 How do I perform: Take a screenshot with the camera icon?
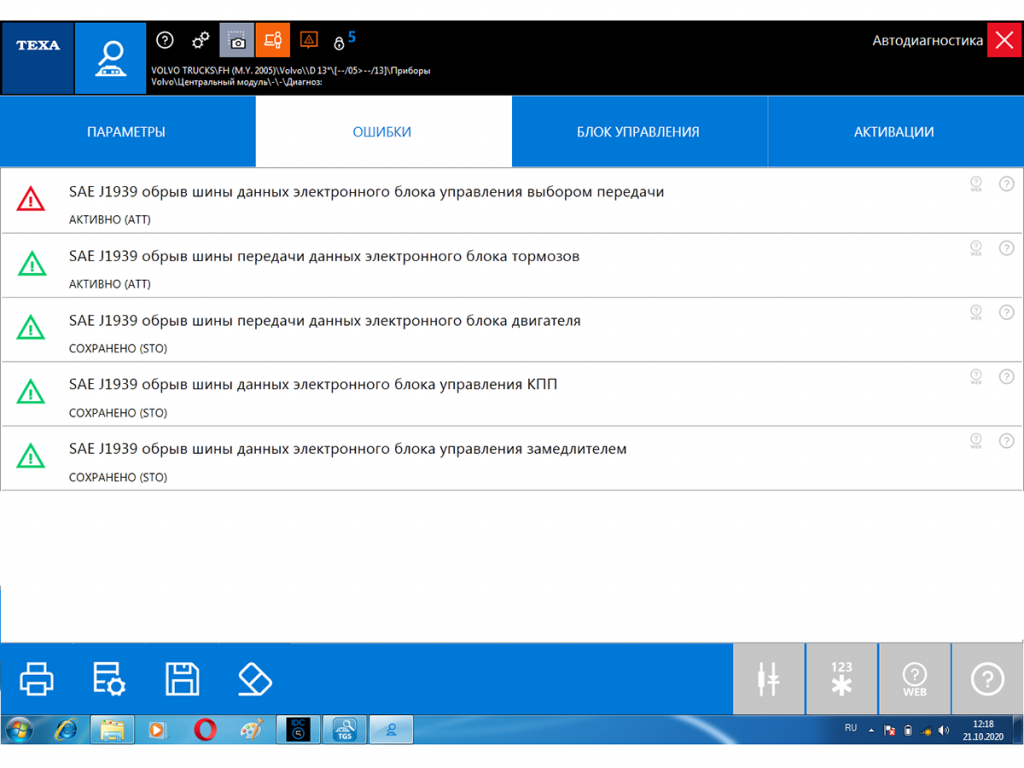[237, 41]
